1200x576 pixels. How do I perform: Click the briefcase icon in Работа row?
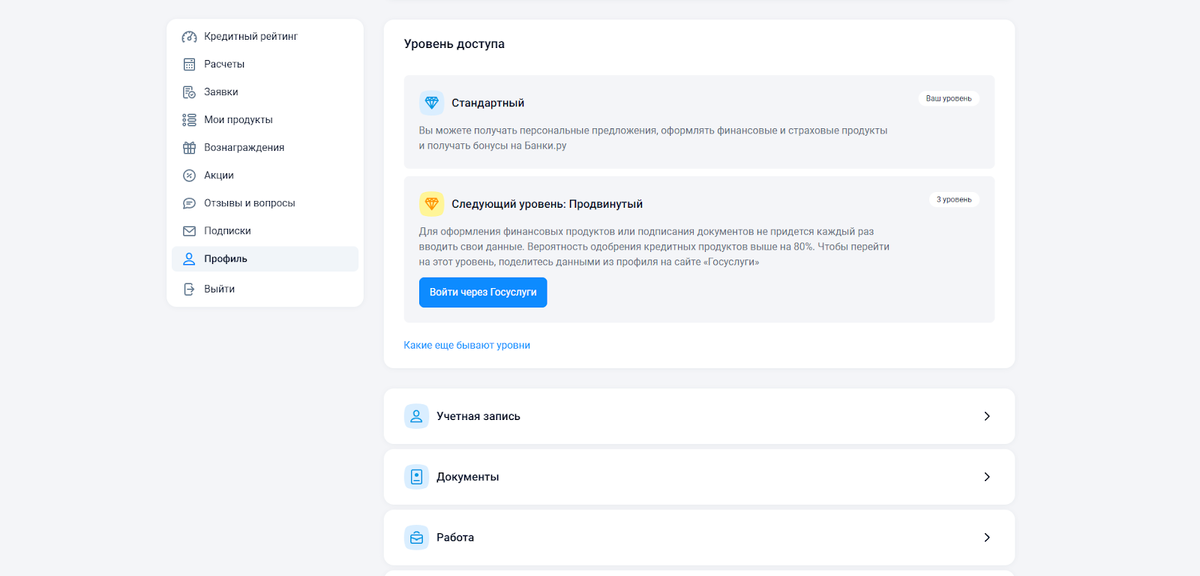[x=416, y=538]
